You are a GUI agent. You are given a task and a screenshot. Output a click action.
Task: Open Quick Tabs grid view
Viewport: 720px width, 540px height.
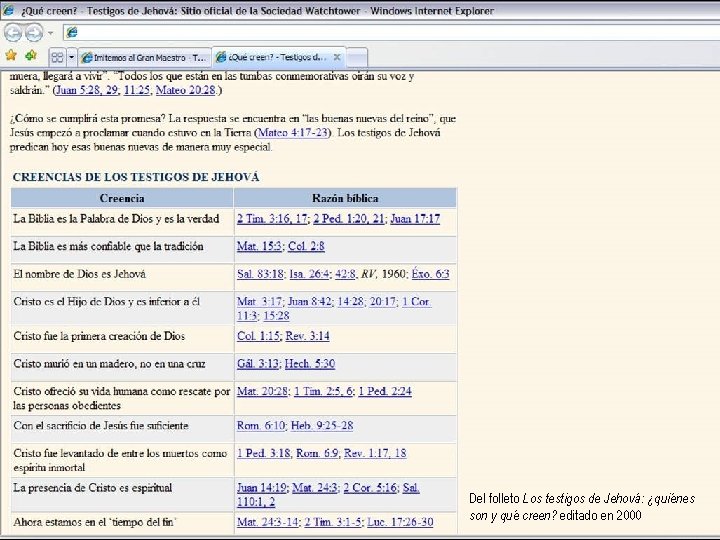57,57
